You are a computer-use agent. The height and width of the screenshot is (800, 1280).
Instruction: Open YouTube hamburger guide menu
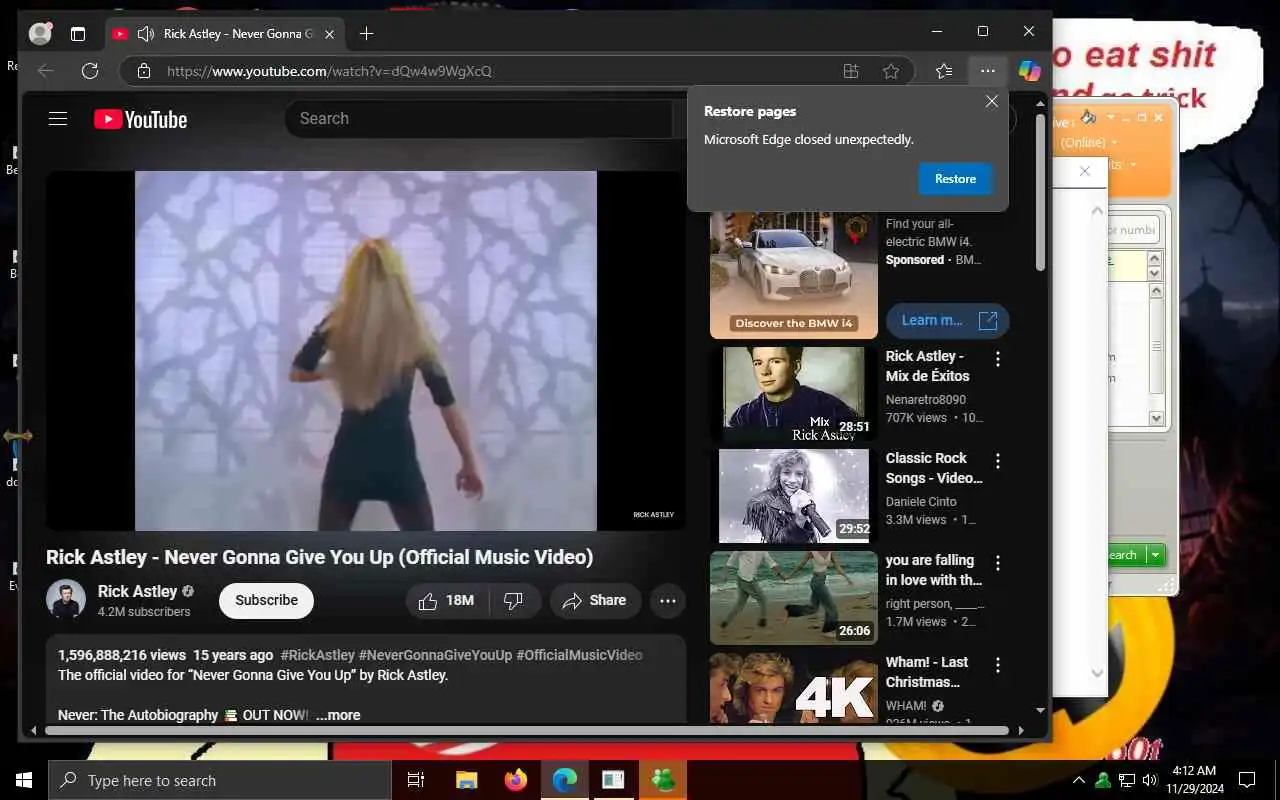pyautogui.click(x=58, y=119)
